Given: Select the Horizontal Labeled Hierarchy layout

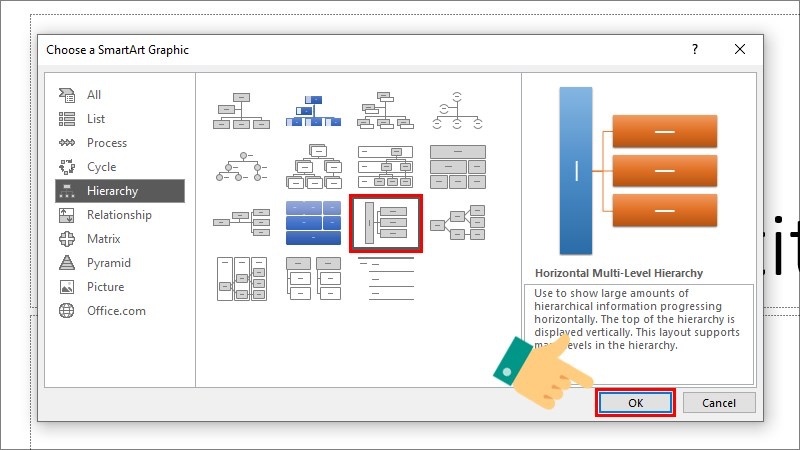Looking at the screenshot, I should coord(241,278).
